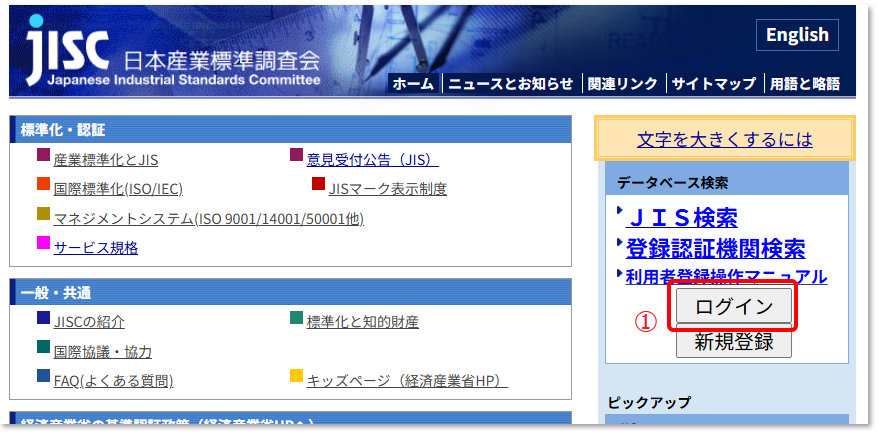Select 用語と略語 in the top menu
879x432 pixels.
pyautogui.click(x=804, y=84)
